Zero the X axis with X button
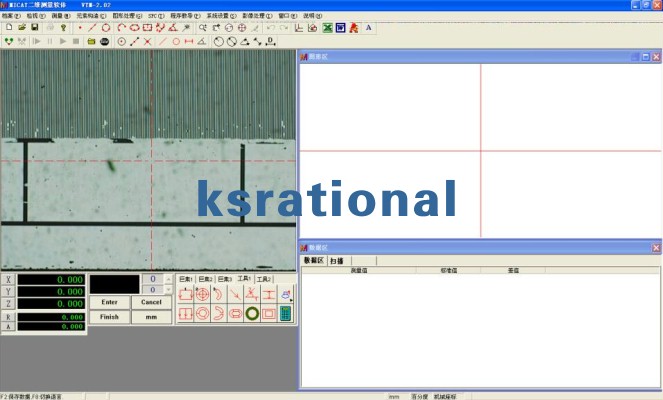663x400 pixels. (x=9, y=280)
